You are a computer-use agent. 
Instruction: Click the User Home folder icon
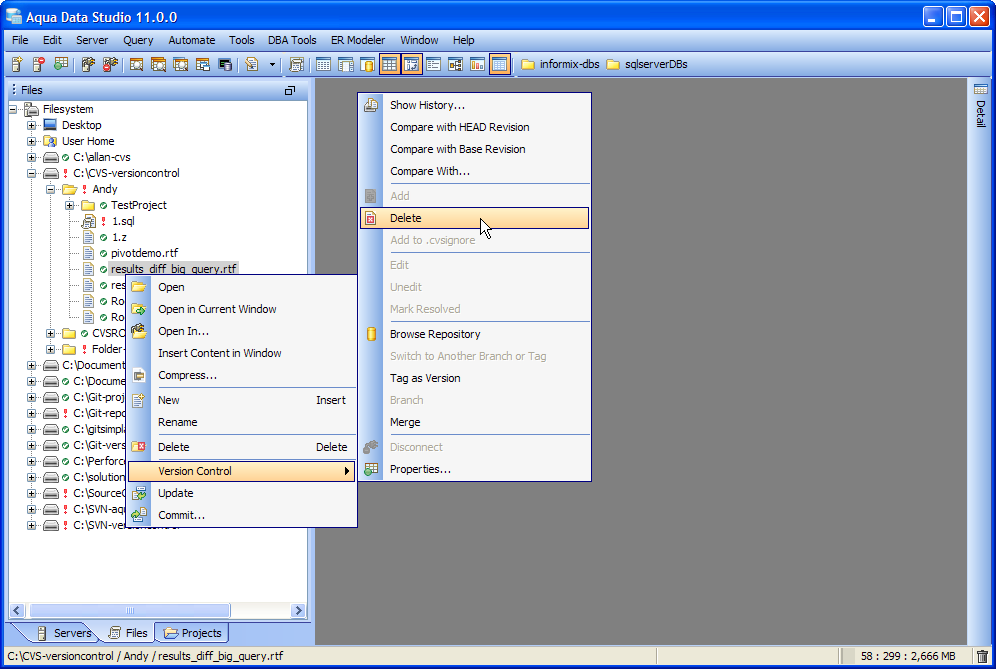[50, 141]
